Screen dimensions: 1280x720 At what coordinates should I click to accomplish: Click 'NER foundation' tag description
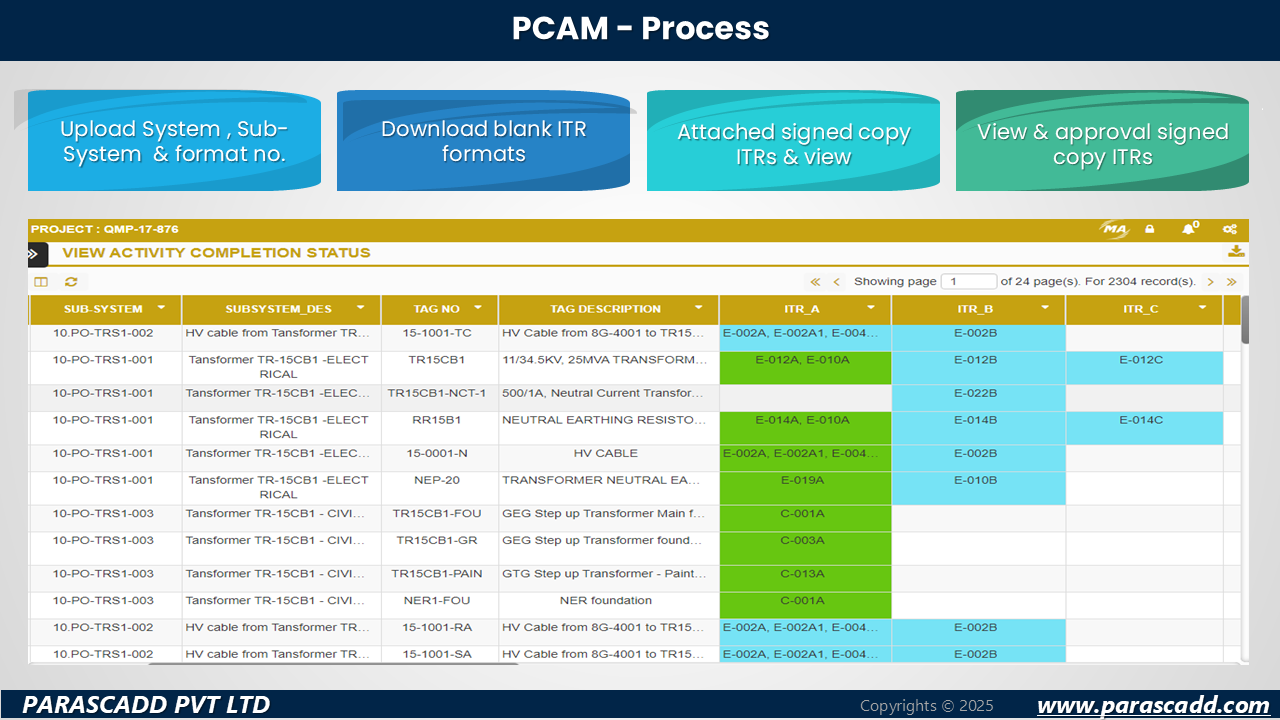pos(606,601)
